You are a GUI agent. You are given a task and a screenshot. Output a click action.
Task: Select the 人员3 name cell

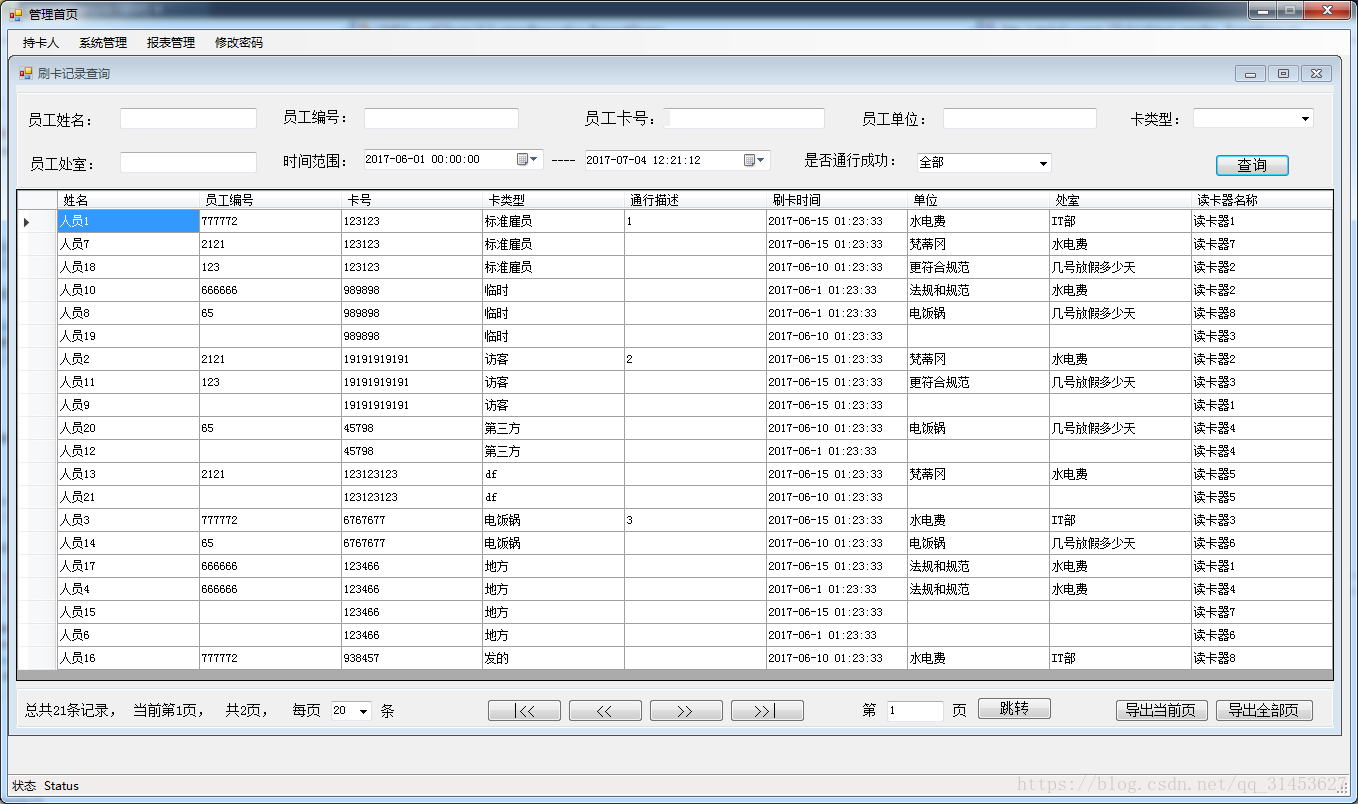(x=128, y=520)
